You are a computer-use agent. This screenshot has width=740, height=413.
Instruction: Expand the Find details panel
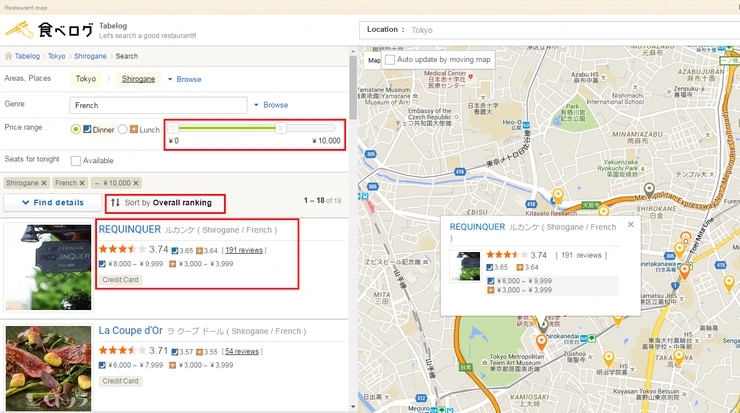click(x=53, y=202)
